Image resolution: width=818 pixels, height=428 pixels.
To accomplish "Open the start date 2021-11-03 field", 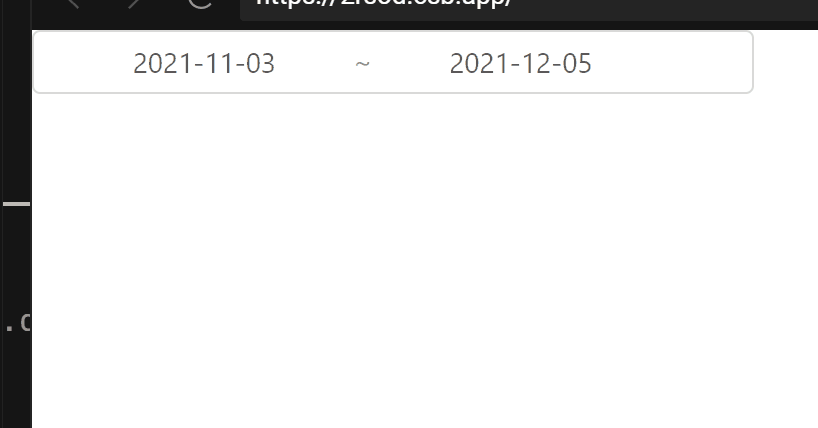I will [x=204, y=64].
